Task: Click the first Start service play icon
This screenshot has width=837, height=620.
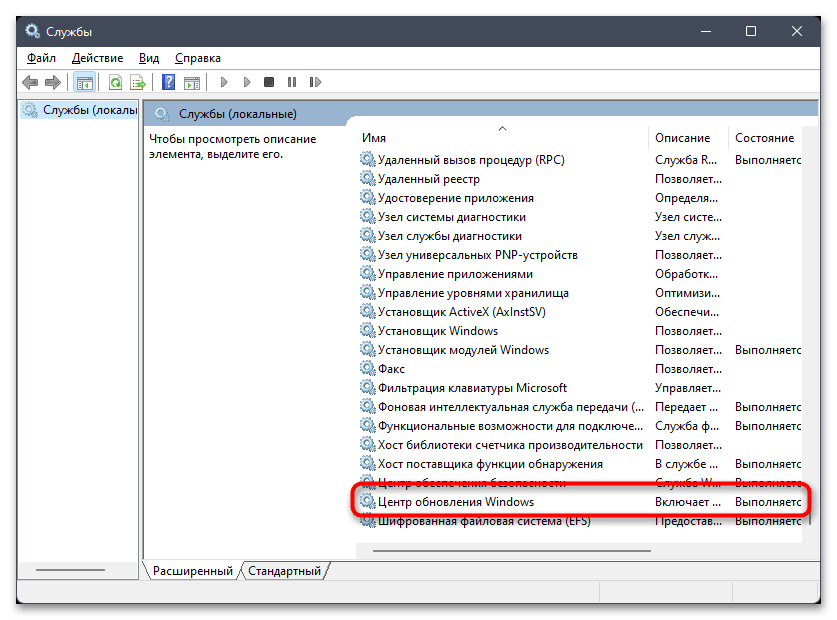Action: 224,82
